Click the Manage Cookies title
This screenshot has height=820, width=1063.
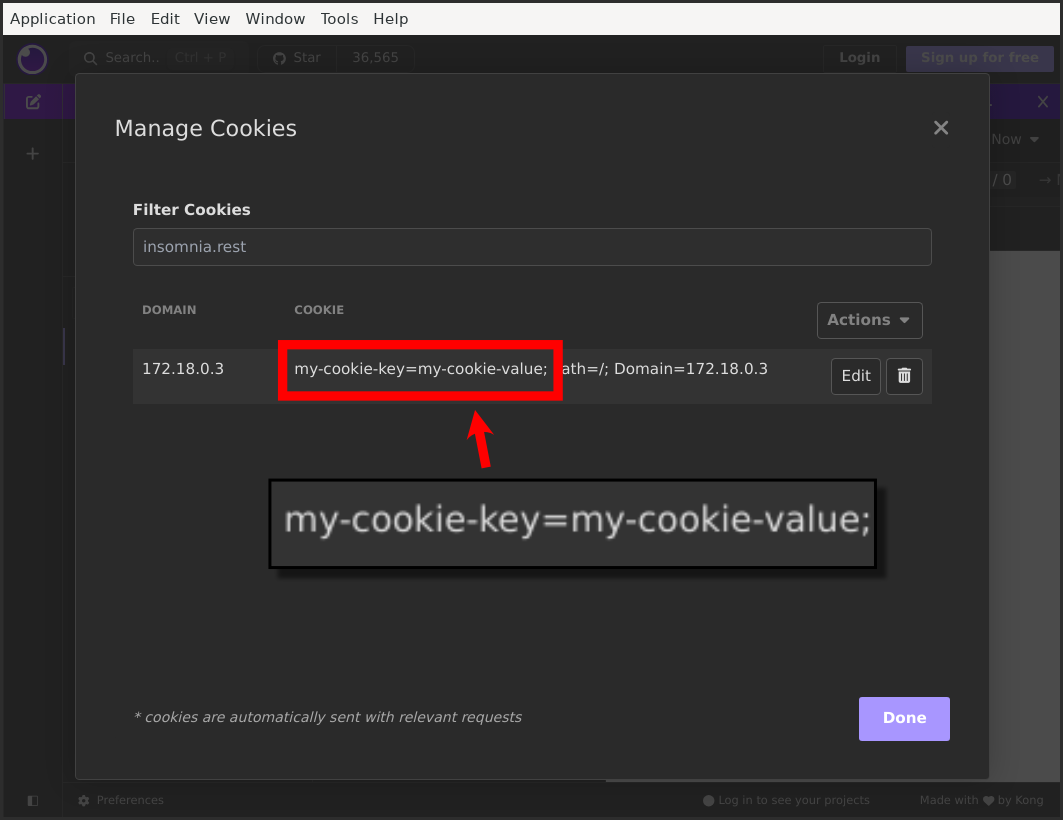coord(205,128)
